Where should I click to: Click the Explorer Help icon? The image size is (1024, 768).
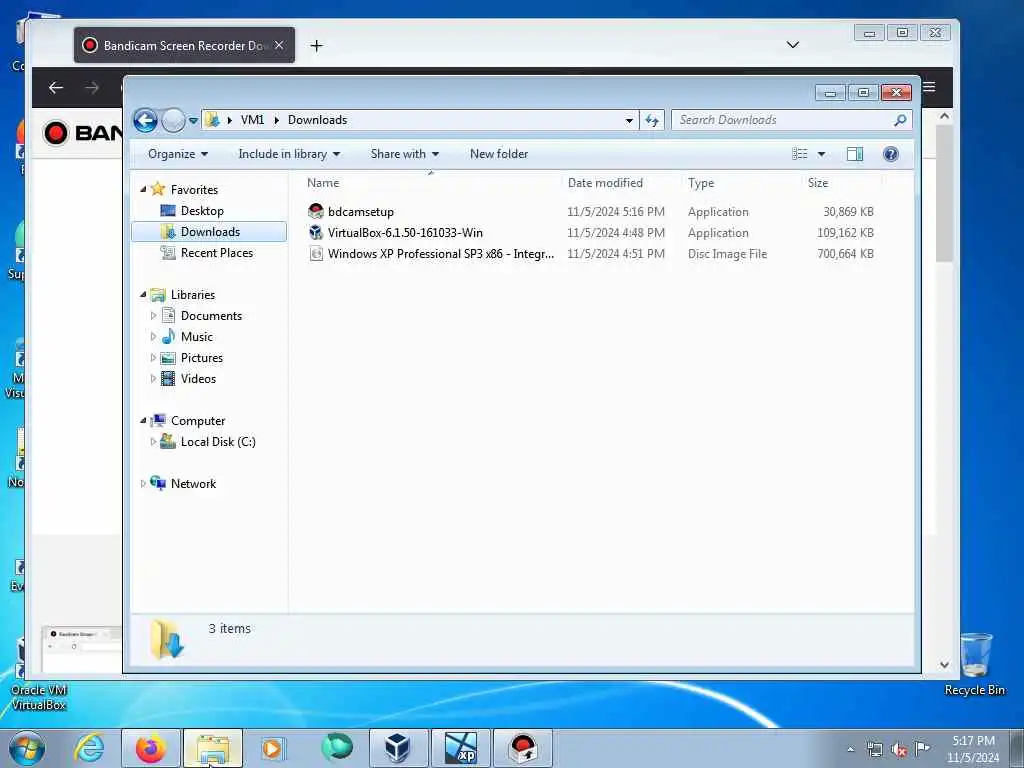(890, 154)
